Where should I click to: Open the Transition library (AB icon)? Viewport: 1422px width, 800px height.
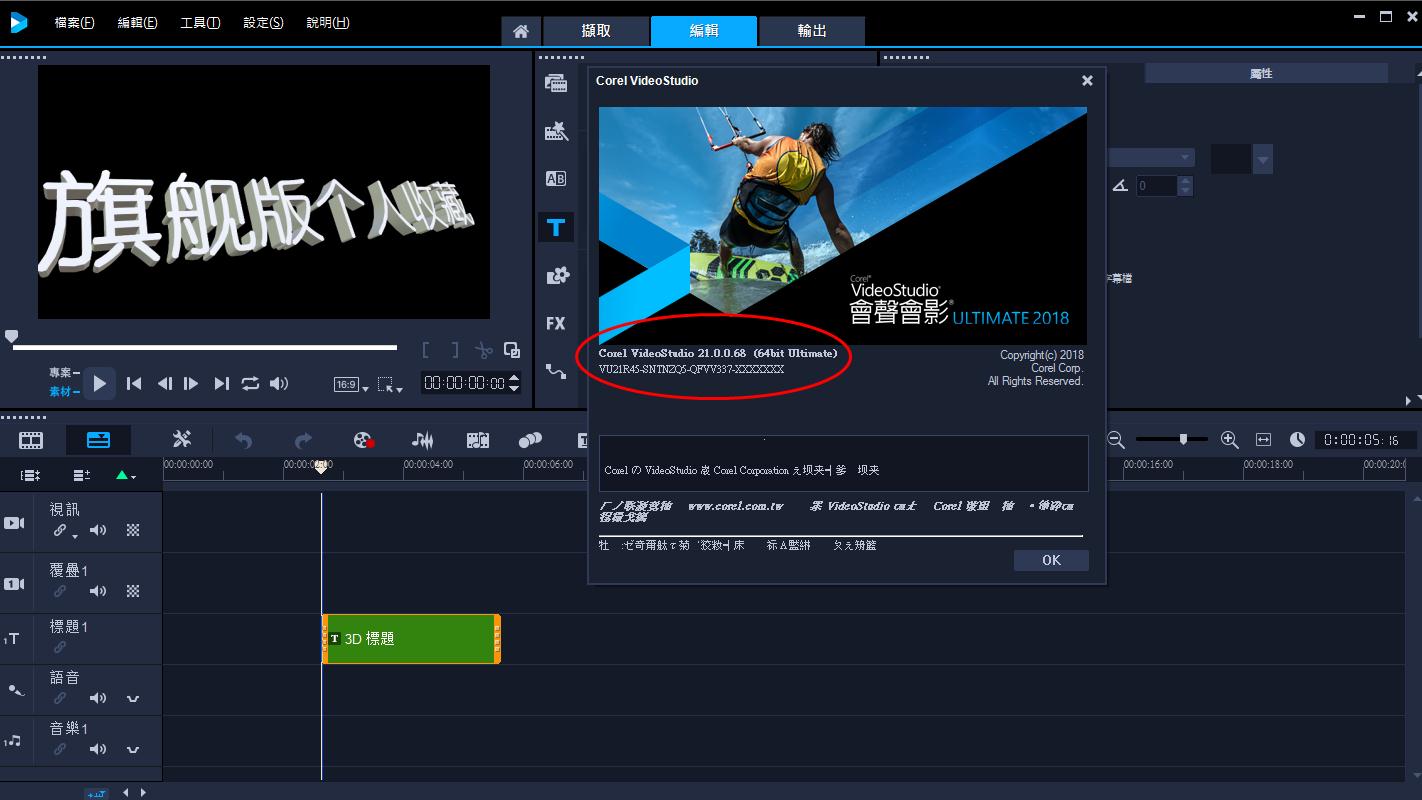[556, 179]
